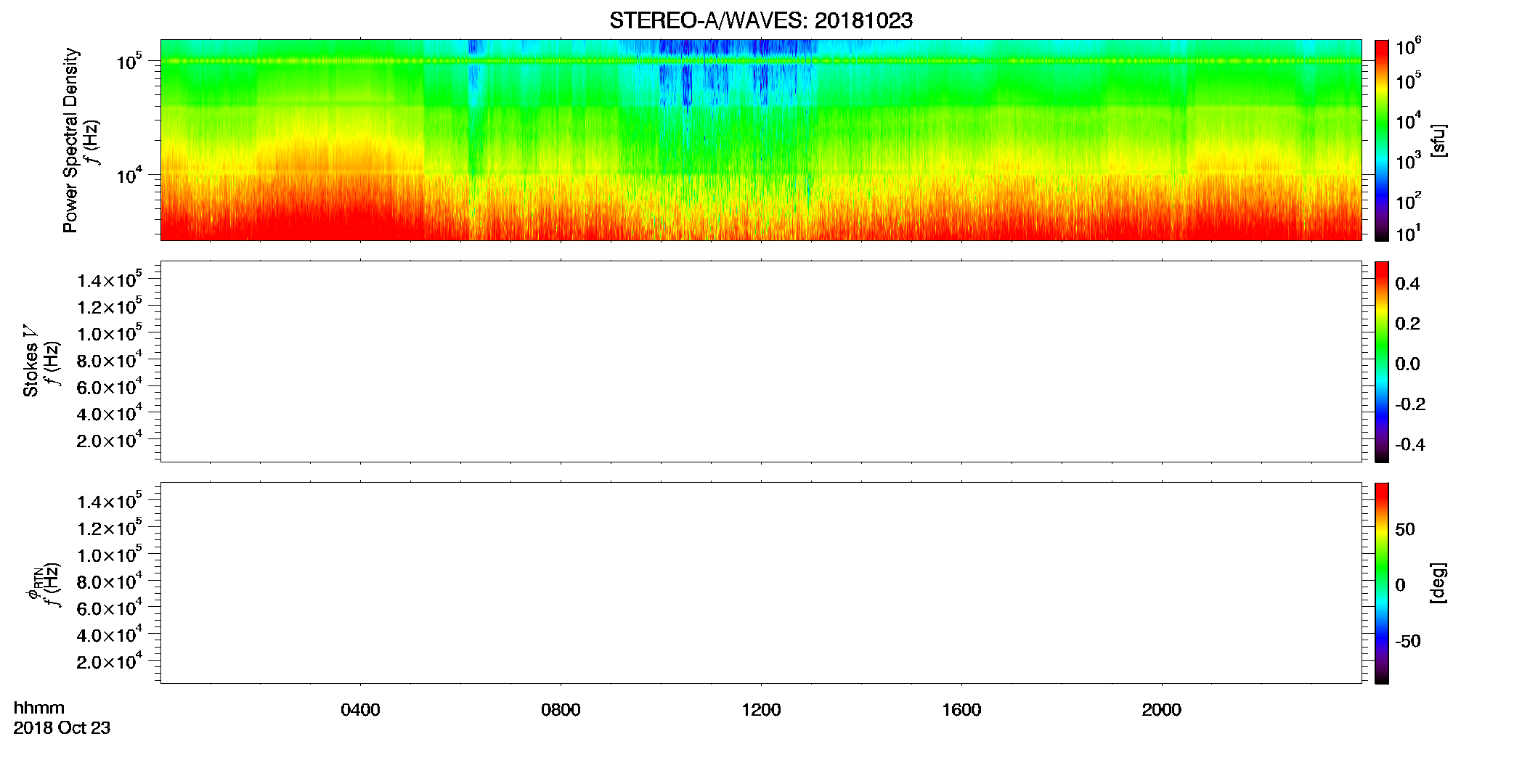1522x784 pixels.
Task: Click the Stokes V axis title
Action: click(x=31, y=361)
